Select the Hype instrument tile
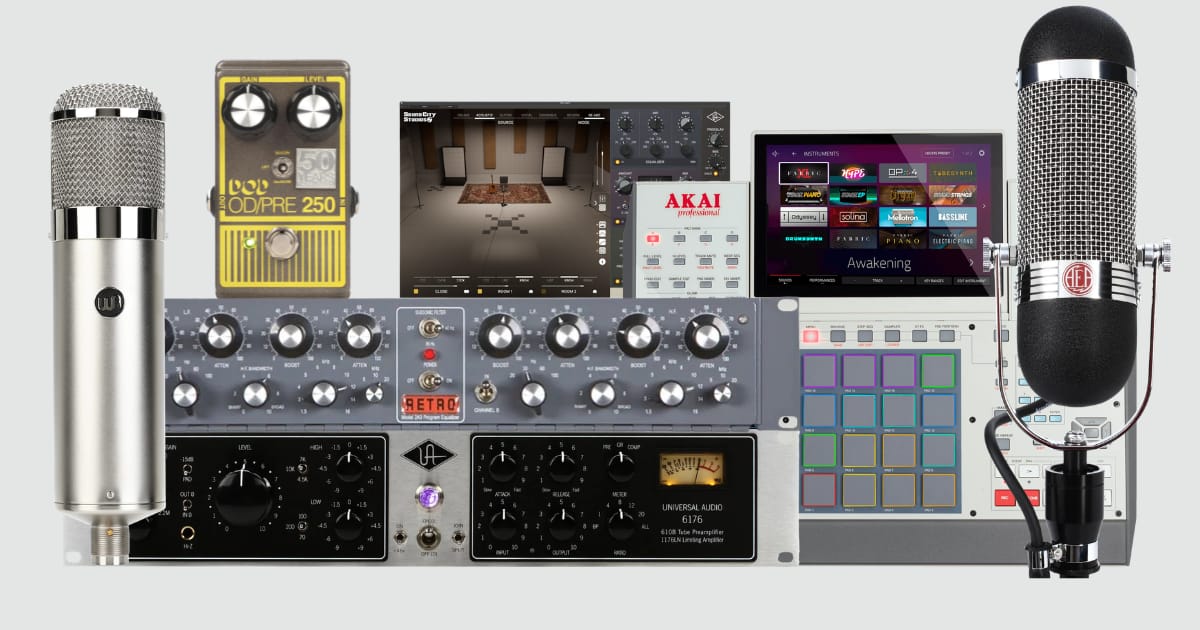This screenshot has height=630, width=1200. (853, 173)
